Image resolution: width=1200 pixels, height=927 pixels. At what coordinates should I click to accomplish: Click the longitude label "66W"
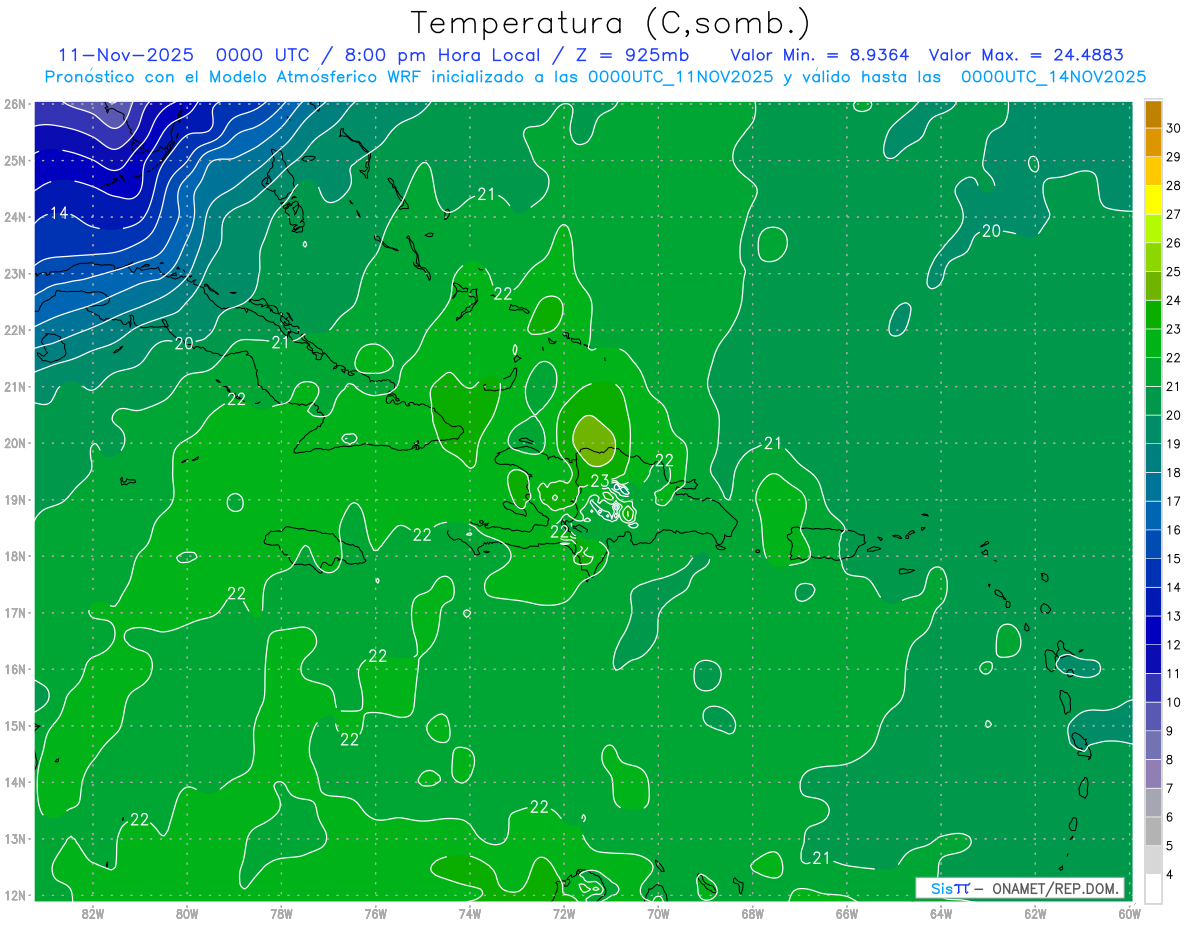846,913
